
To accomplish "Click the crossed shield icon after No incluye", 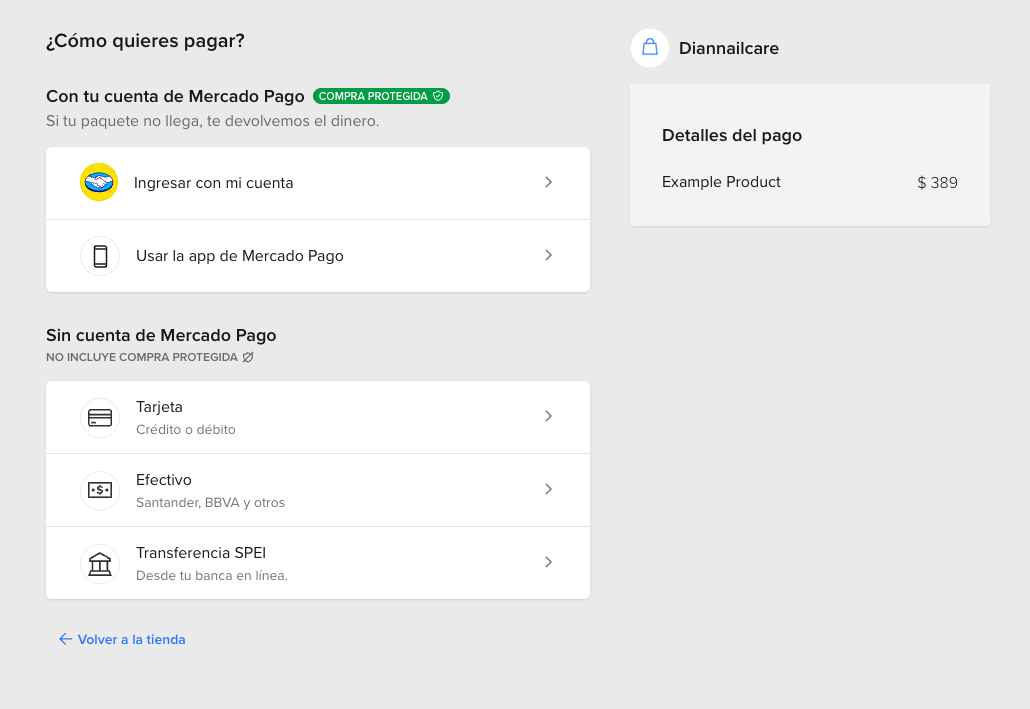I will [x=248, y=357].
